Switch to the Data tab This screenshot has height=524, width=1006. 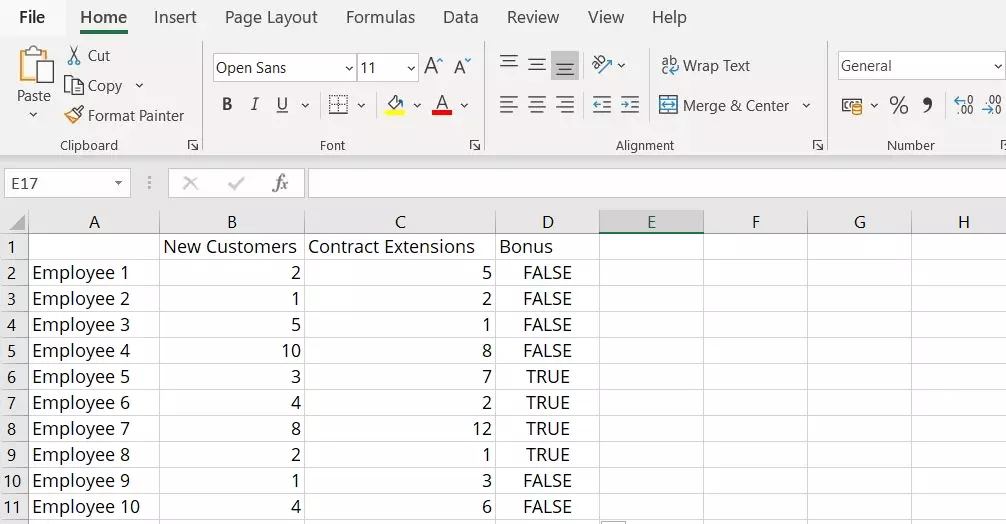[x=461, y=17]
